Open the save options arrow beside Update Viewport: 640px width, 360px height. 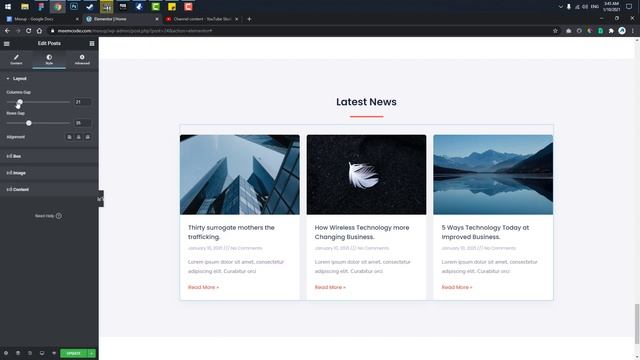91,353
